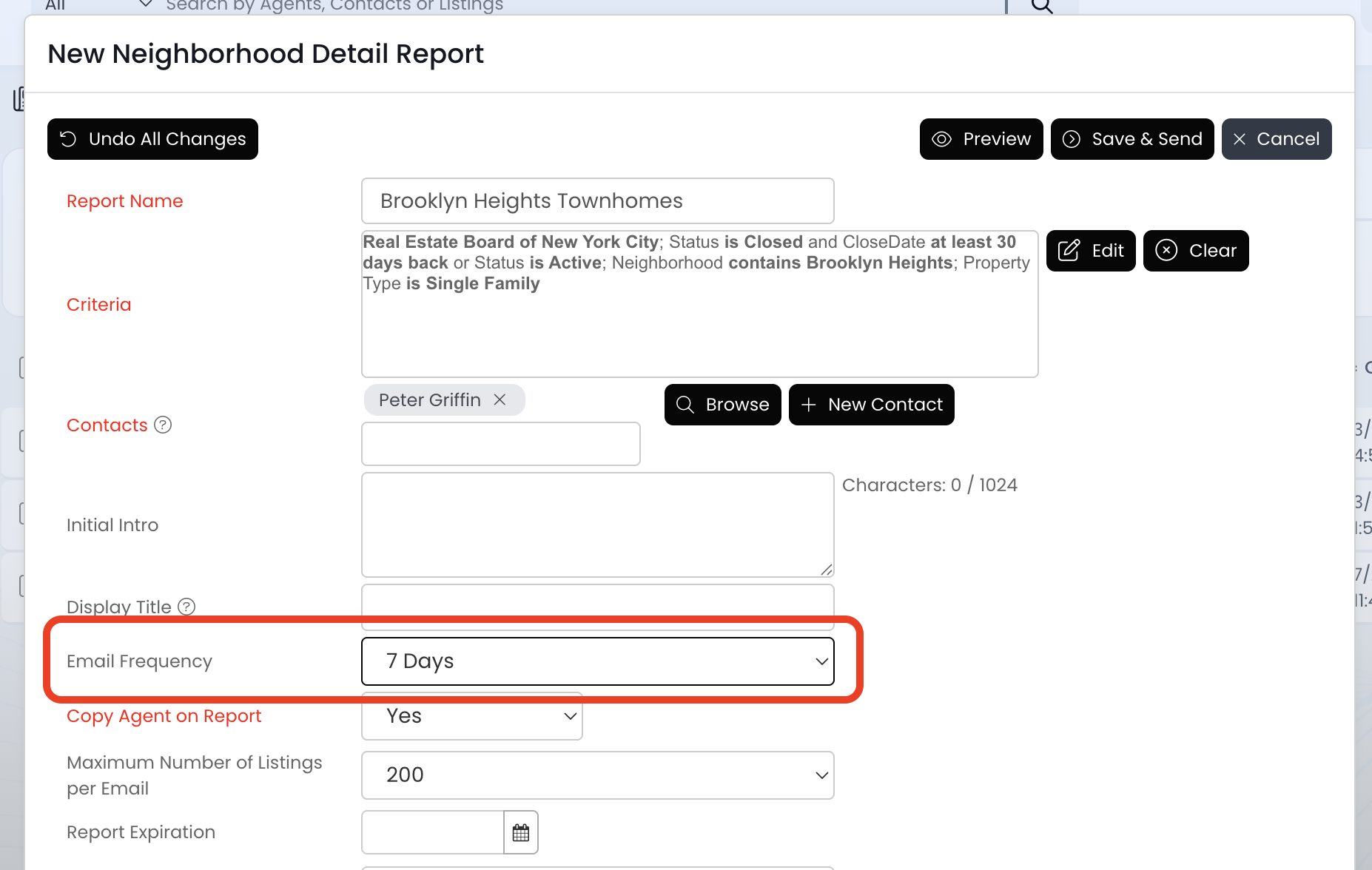The width and height of the screenshot is (1372, 870).
Task: Browse for existing contacts
Action: click(723, 405)
